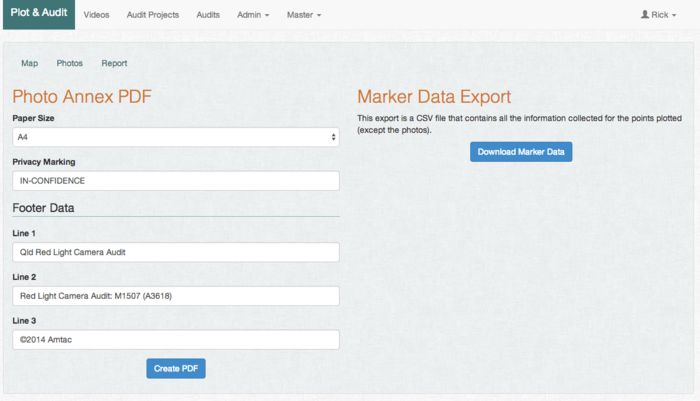Switch to the Map tab
The height and width of the screenshot is (401, 700).
(30, 63)
